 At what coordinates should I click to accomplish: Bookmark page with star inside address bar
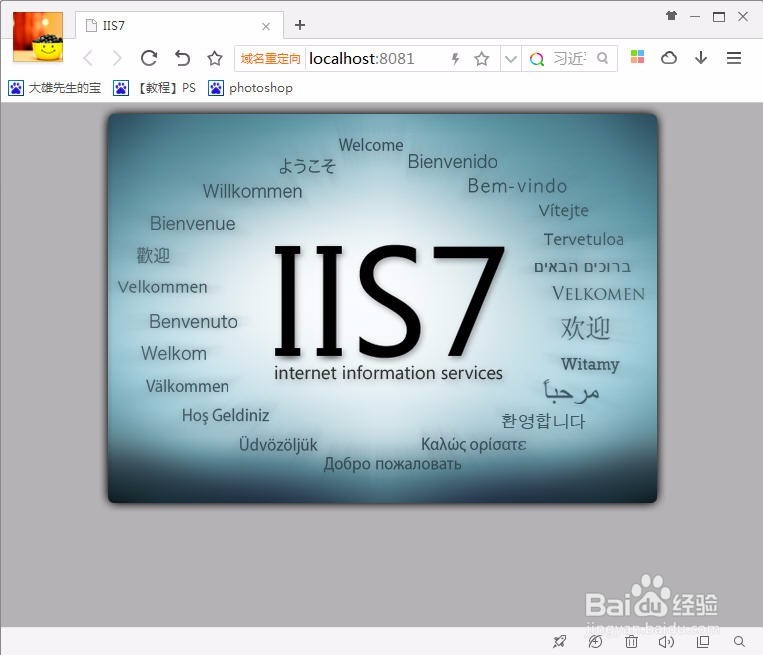pyautogui.click(x=482, y=59)
